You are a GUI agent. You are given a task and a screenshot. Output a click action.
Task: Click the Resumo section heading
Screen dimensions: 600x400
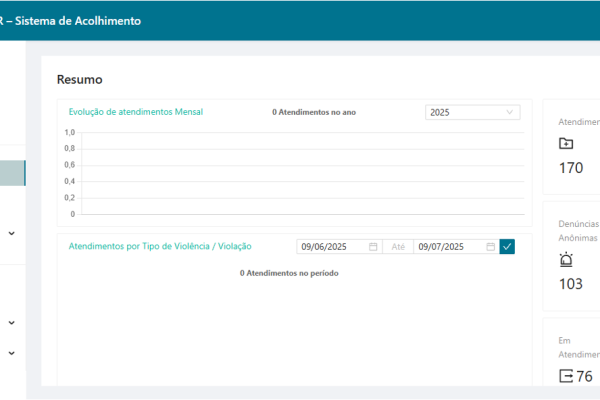pyautogui.click(x=80, y=79)
